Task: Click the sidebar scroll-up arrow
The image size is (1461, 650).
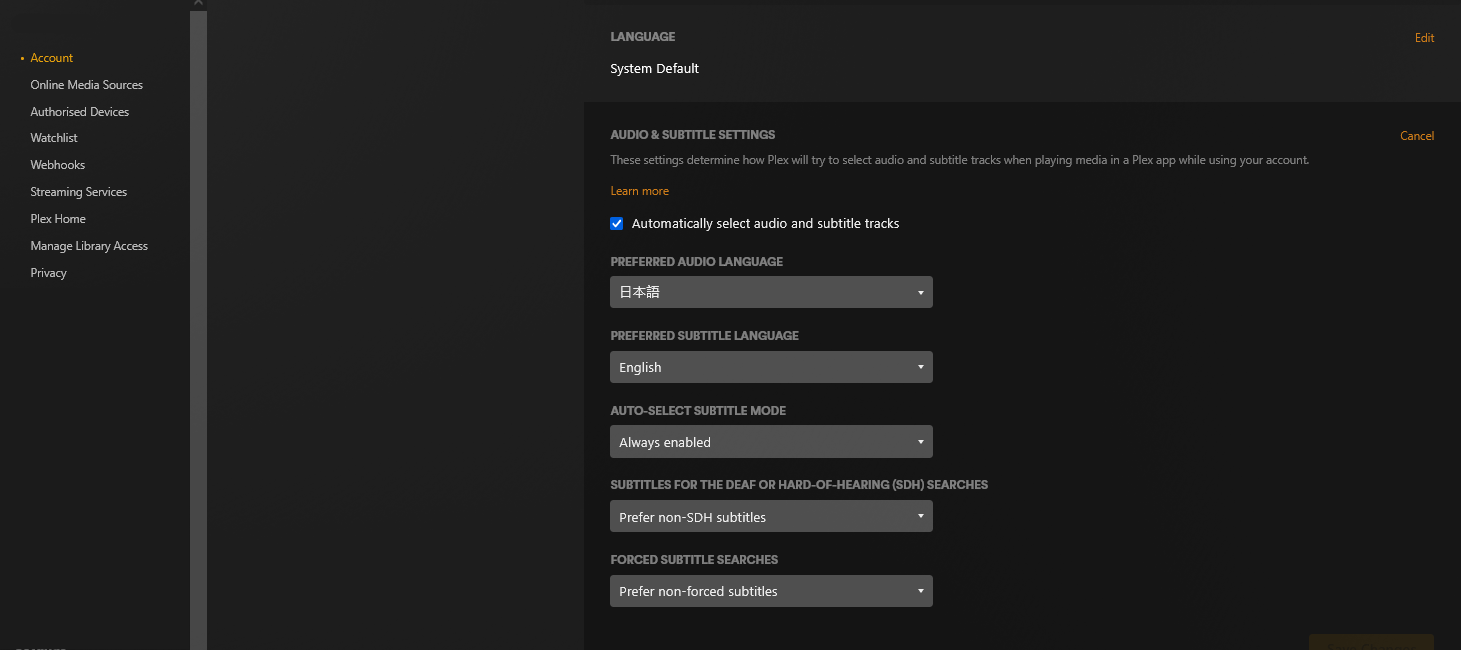Action: pyautogui.click(x=198, y=4)
